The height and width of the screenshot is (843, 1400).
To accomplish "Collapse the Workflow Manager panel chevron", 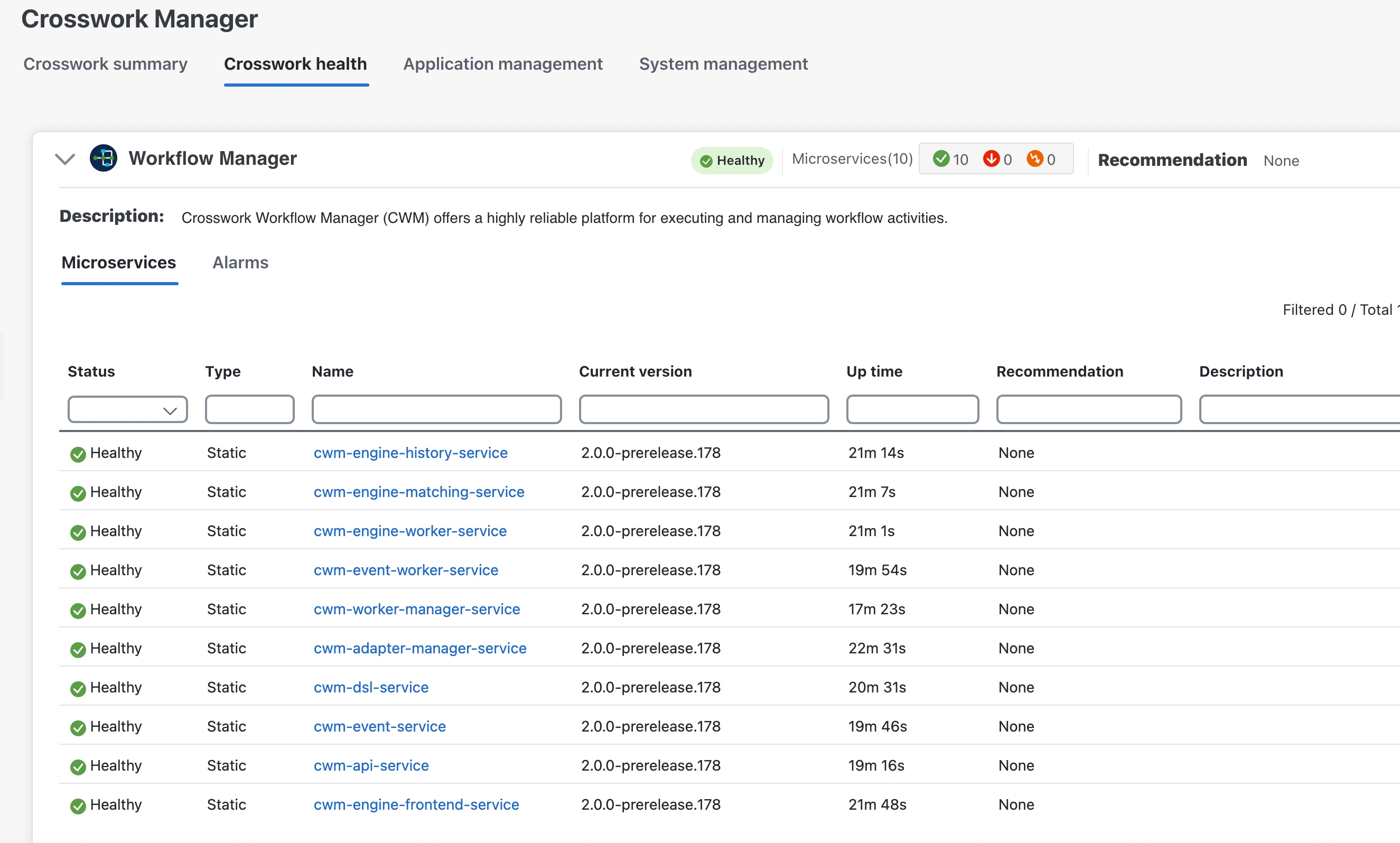I will click(x=65, y=159).
